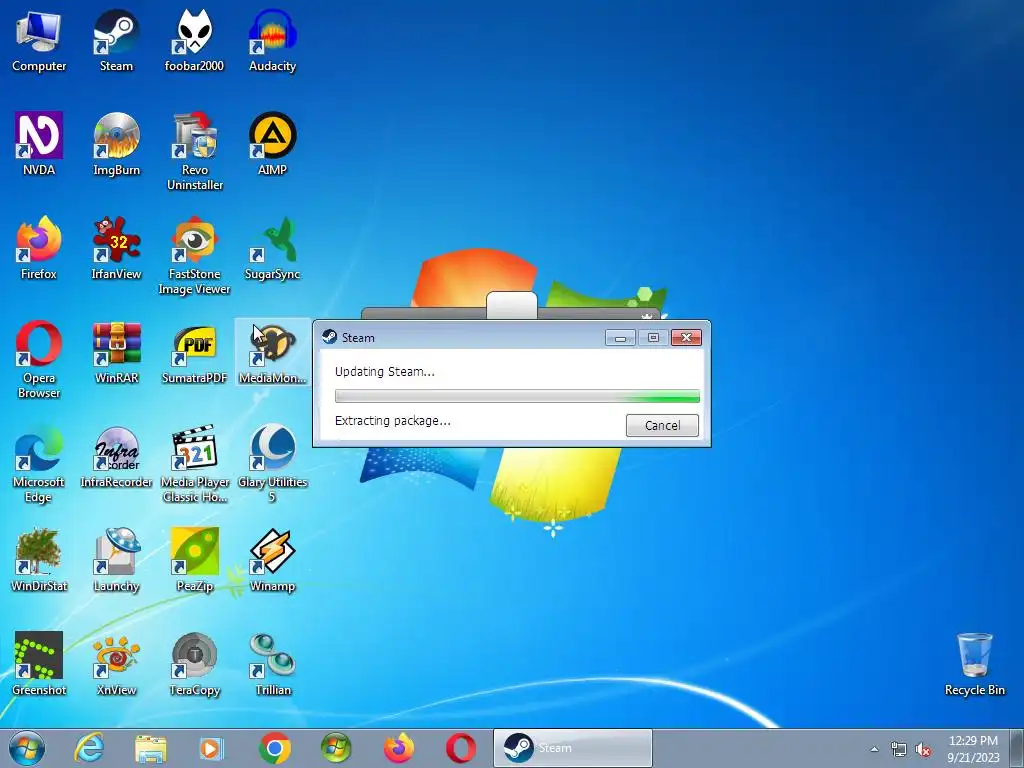Open the Windows Start menu
1024x768 pixels.
[27, 748]
